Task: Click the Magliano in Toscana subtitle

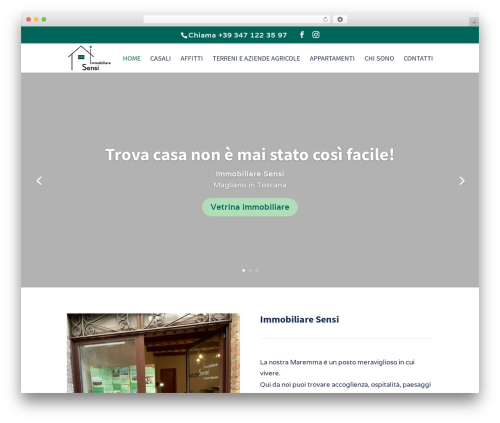Action: coord(250,185)
